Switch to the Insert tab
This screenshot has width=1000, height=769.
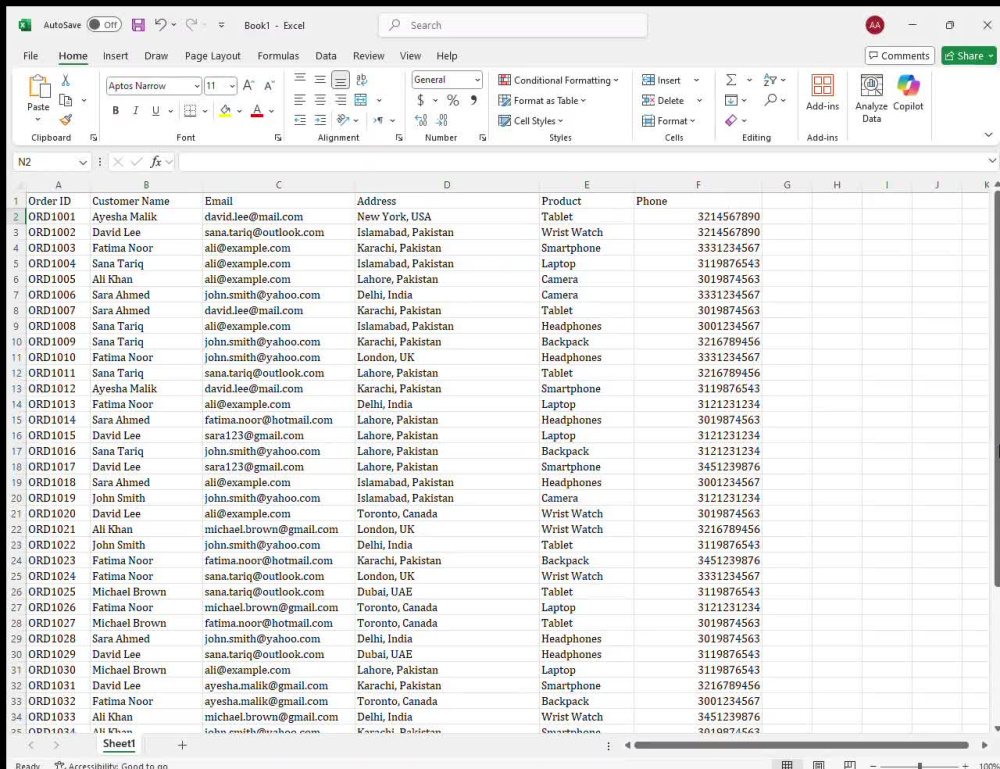pos(115,55)
